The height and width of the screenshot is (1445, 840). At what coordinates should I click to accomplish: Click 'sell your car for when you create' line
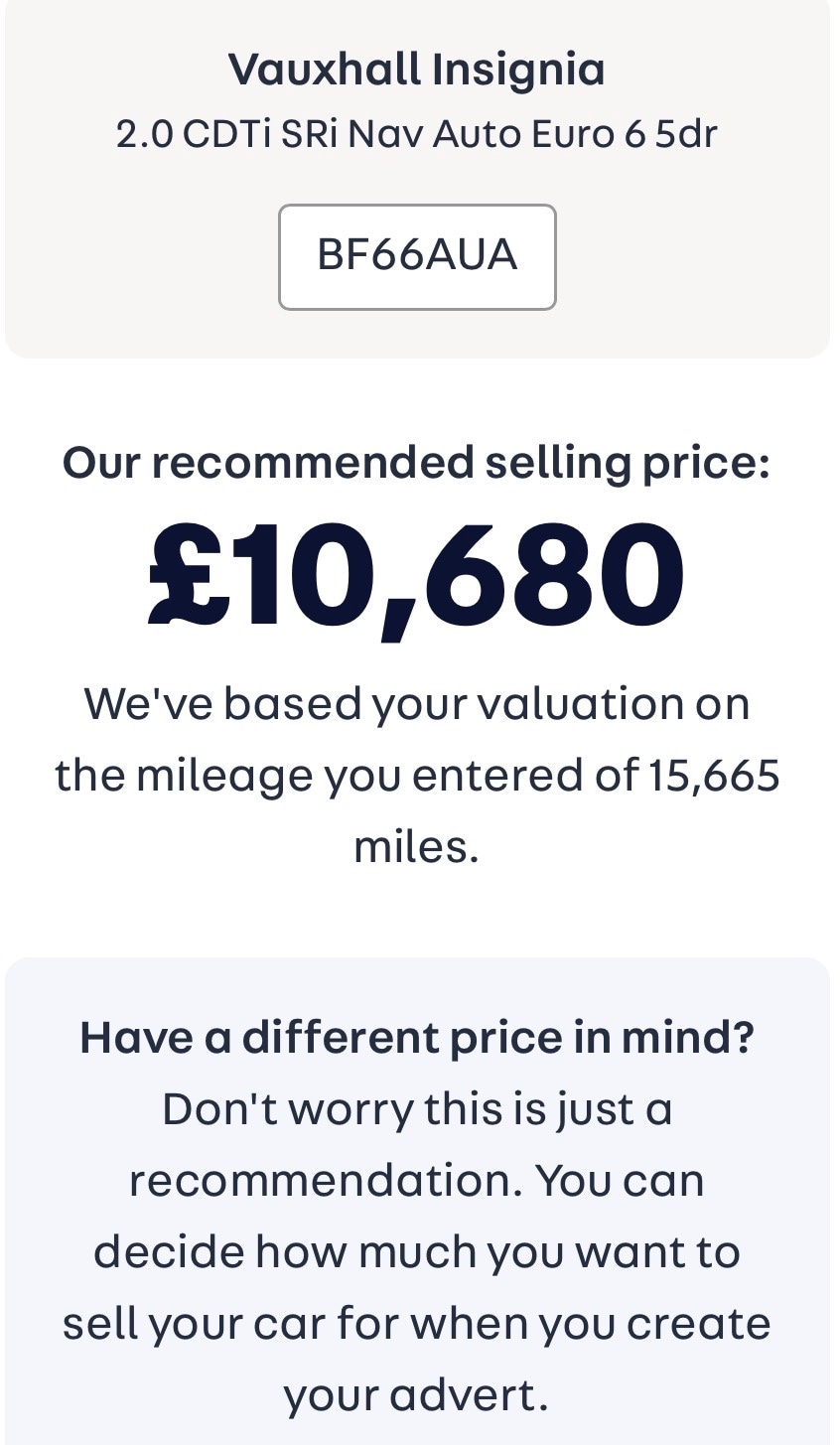tap(417, 1324)
